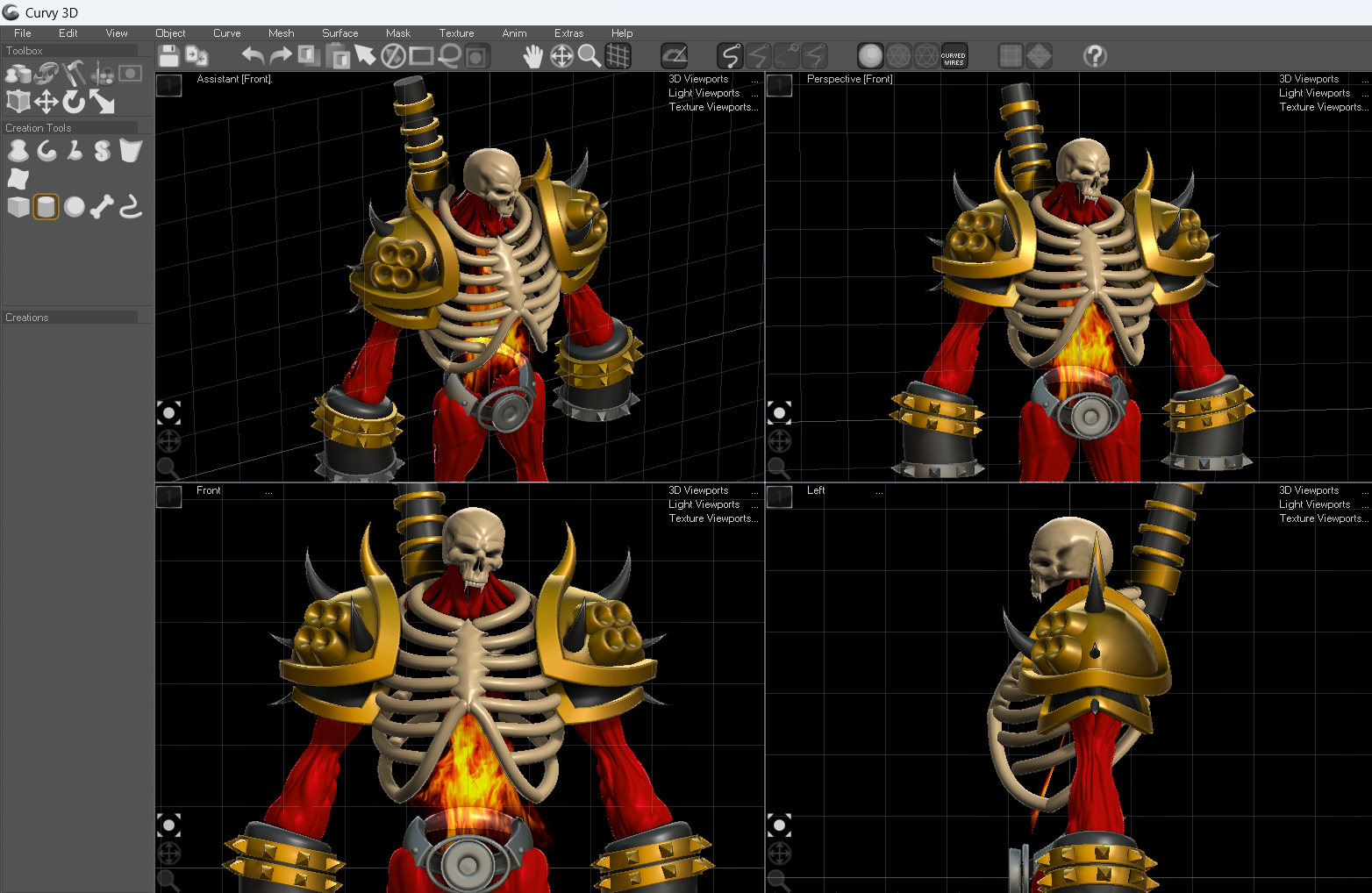Click viewport number button in Perspective view

tap(779, 85)
